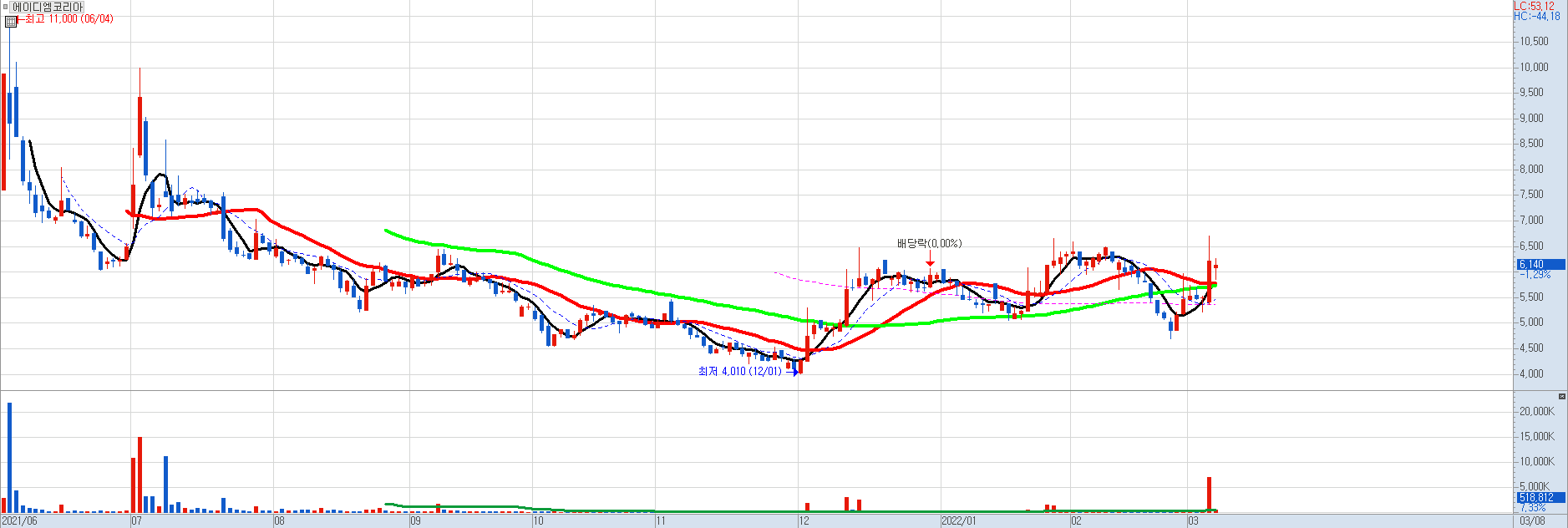1568x528 pixels.
Task: Click the 03/08 current date label
Action: [1532, 521]
